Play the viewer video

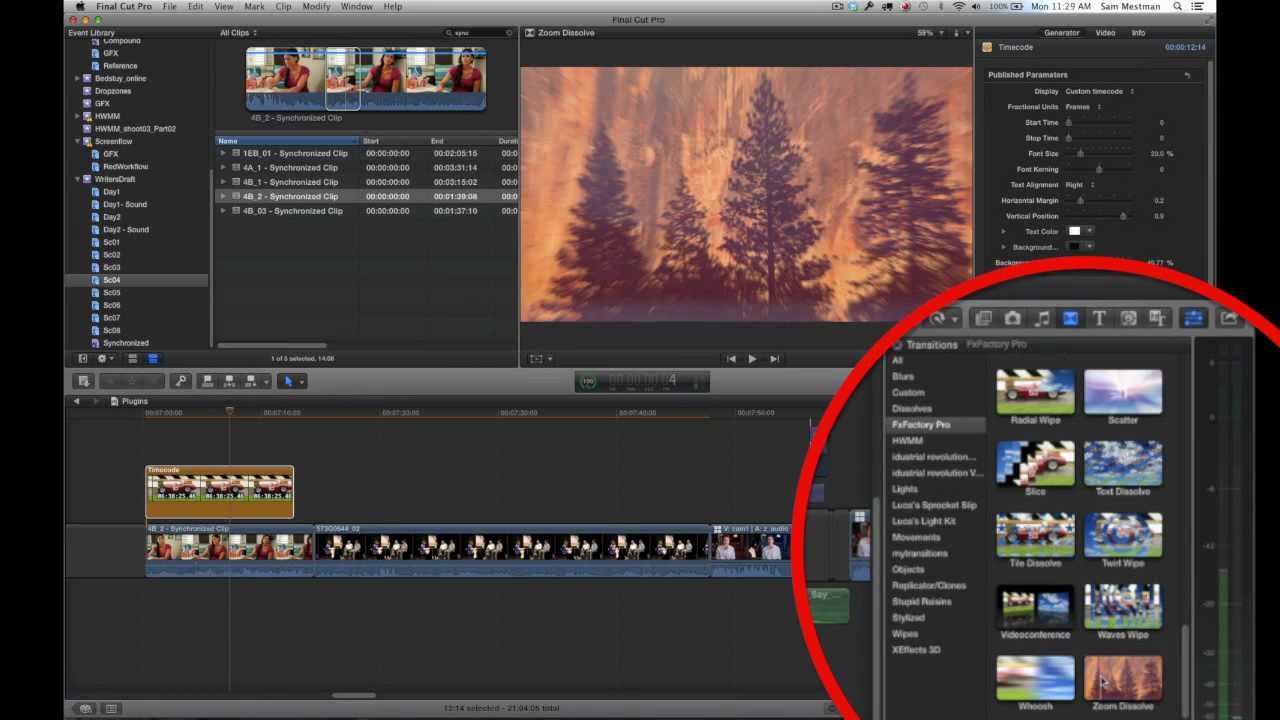[752, 359]
